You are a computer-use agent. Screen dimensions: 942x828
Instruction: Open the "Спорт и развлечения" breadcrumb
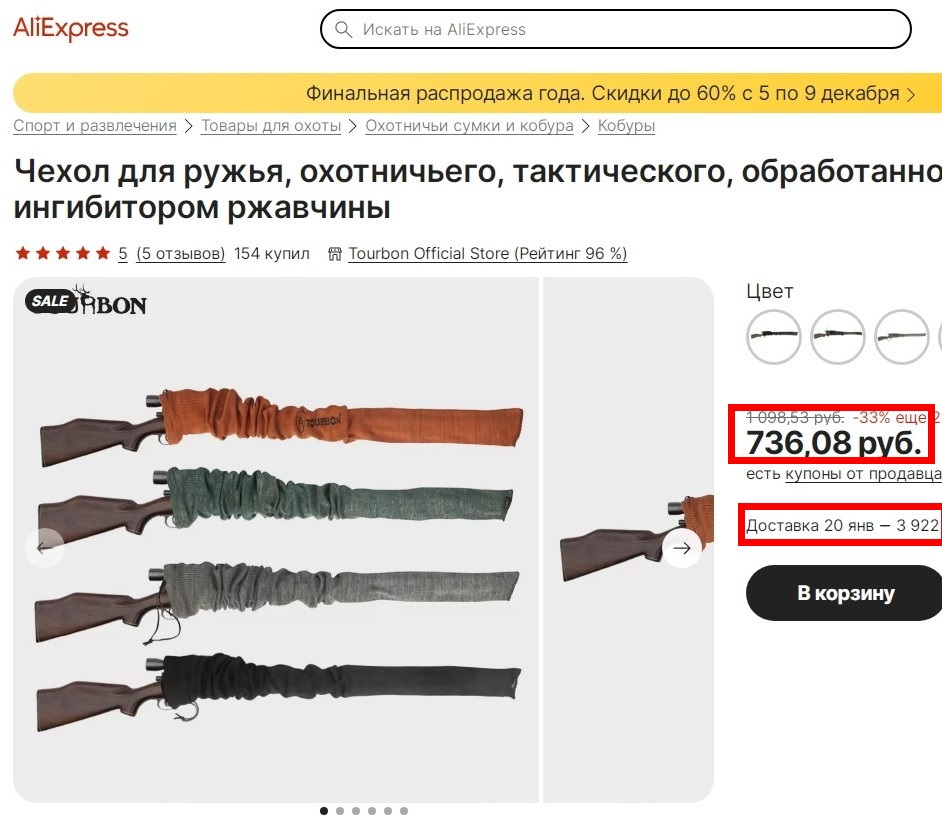click(94, 126)
